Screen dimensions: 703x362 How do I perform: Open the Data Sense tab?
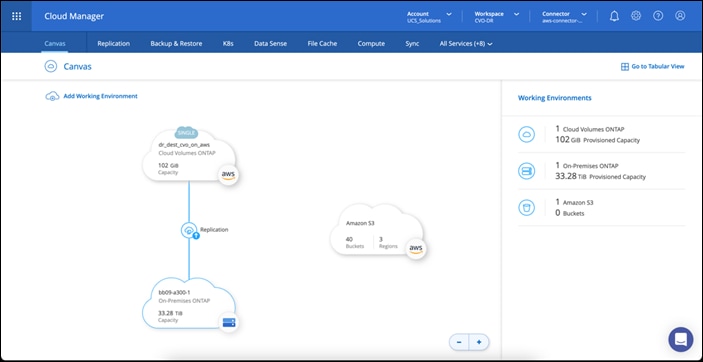(x=270, y=44)
